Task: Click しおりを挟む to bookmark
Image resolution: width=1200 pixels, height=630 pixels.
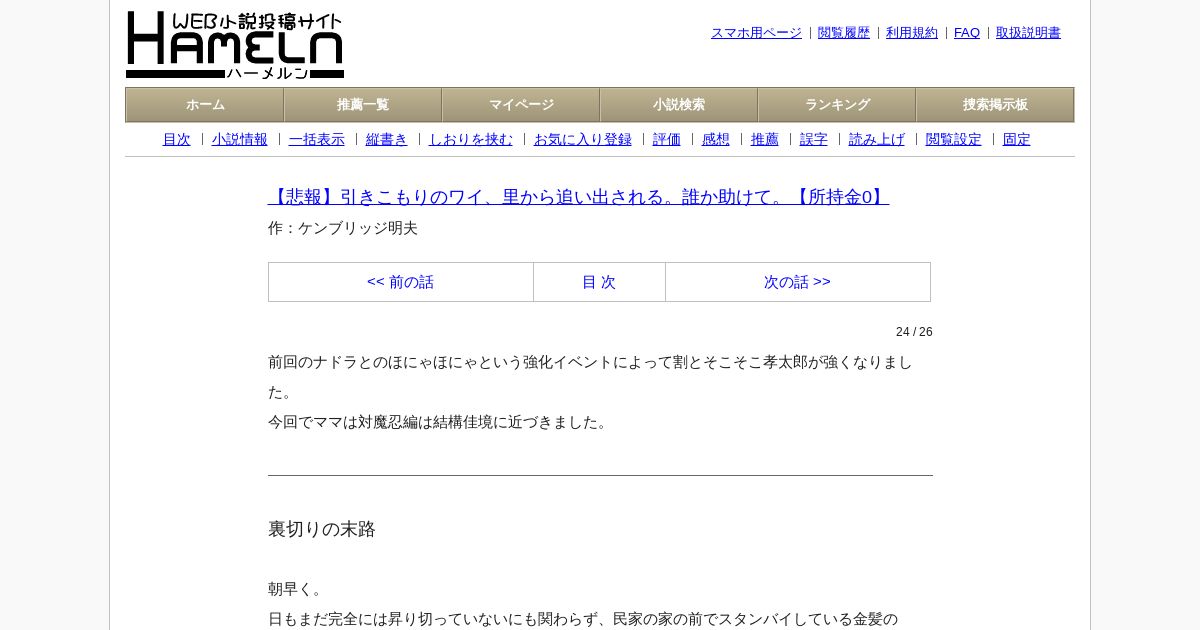Action: click(471, 140)
